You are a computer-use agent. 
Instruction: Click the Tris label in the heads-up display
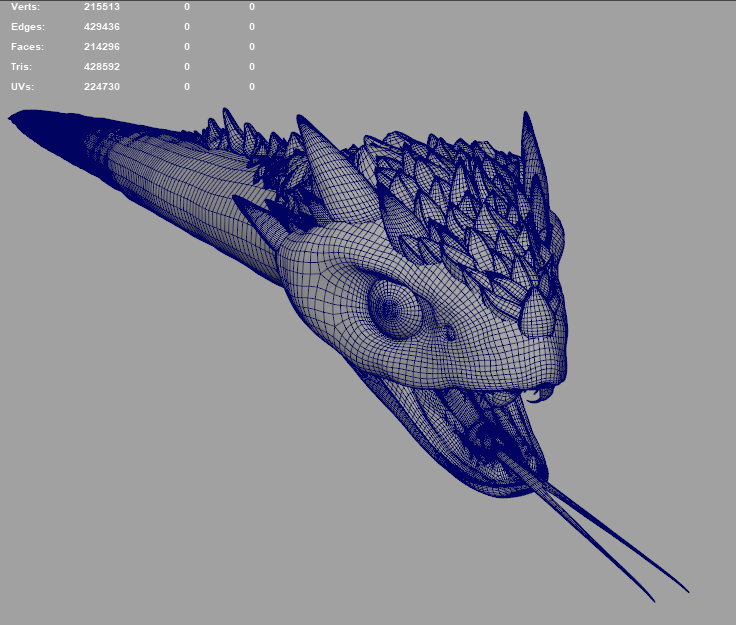click(21, 67)
